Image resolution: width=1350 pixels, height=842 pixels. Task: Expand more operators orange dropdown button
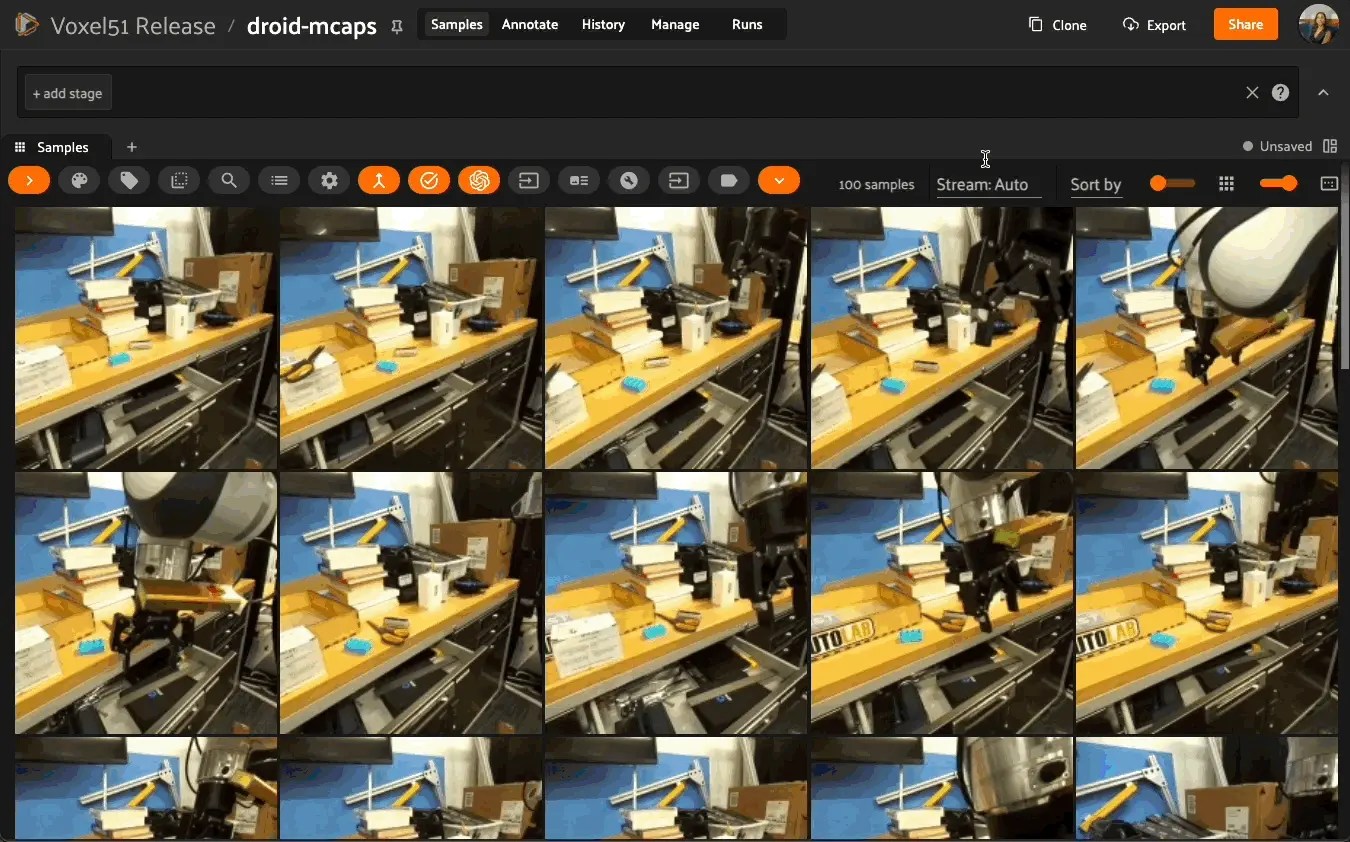click(779, 181)
